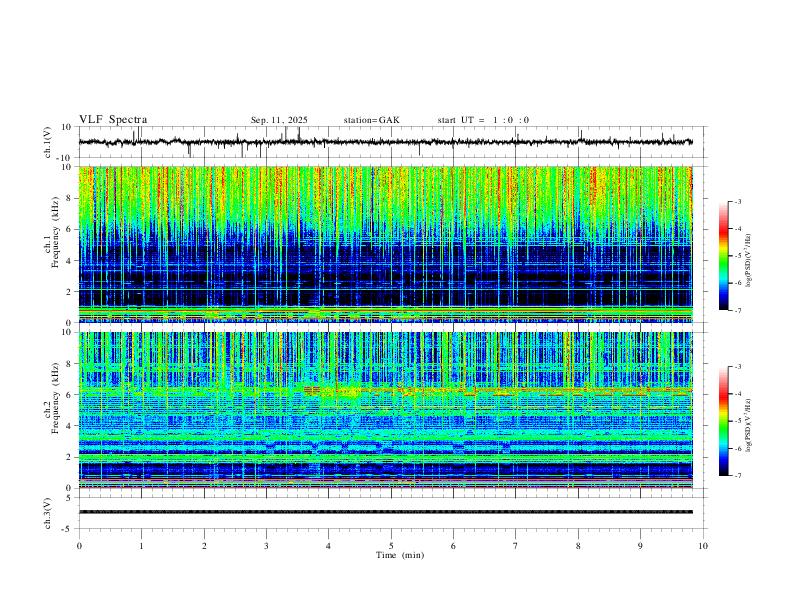The height and width of the screenshot is (612, 792).
Task: Click inside the ch.2 spectrogram plot
Action: pyautogui.click(x=386, y=410)
